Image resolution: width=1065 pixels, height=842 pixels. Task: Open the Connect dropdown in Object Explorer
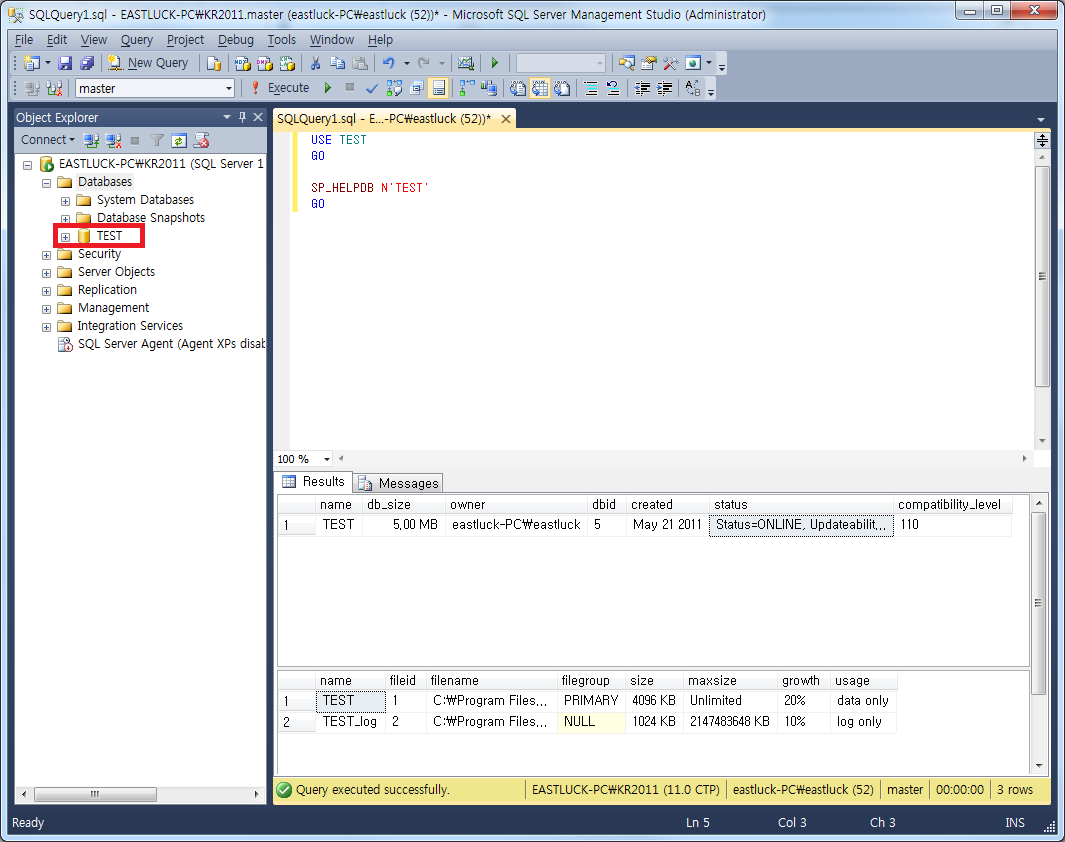(48, 140)
